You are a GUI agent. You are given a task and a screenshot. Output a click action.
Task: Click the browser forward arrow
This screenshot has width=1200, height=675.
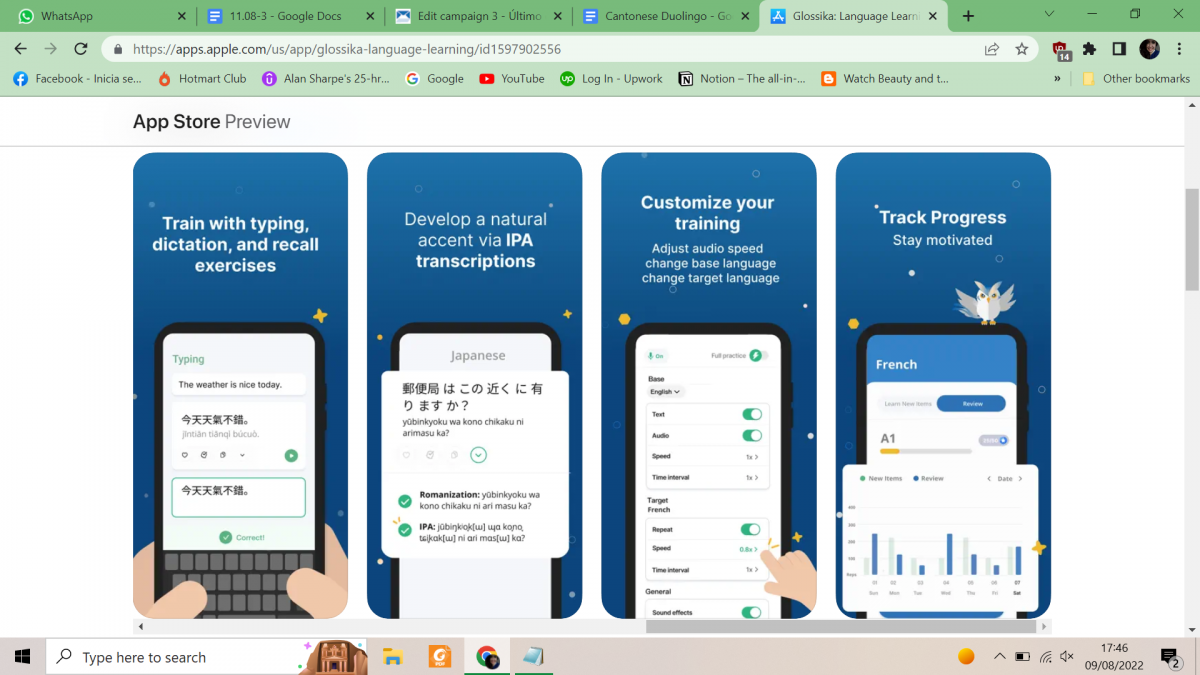tap(51, 49)
